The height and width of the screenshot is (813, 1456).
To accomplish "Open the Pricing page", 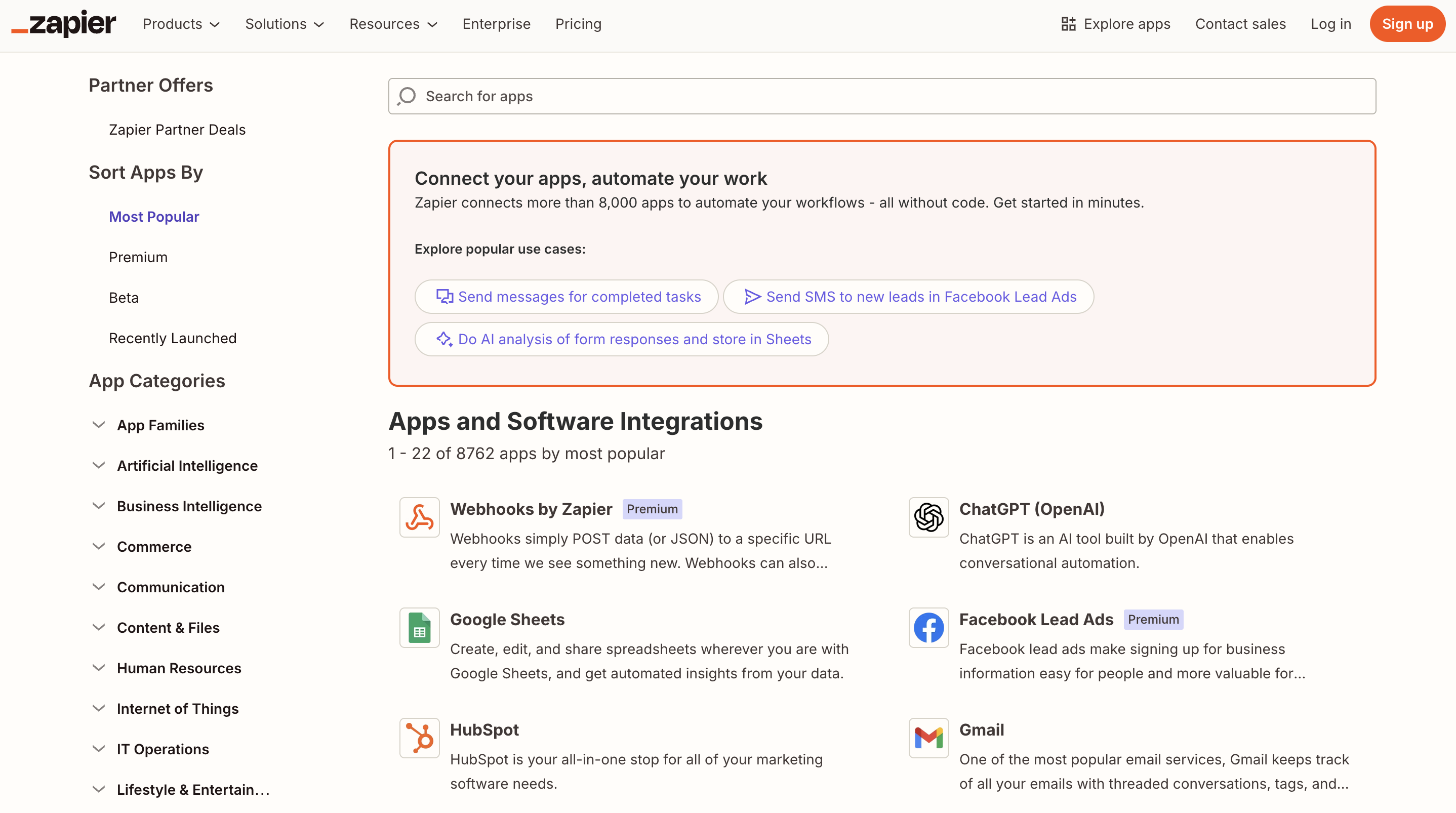I will 578,24.
